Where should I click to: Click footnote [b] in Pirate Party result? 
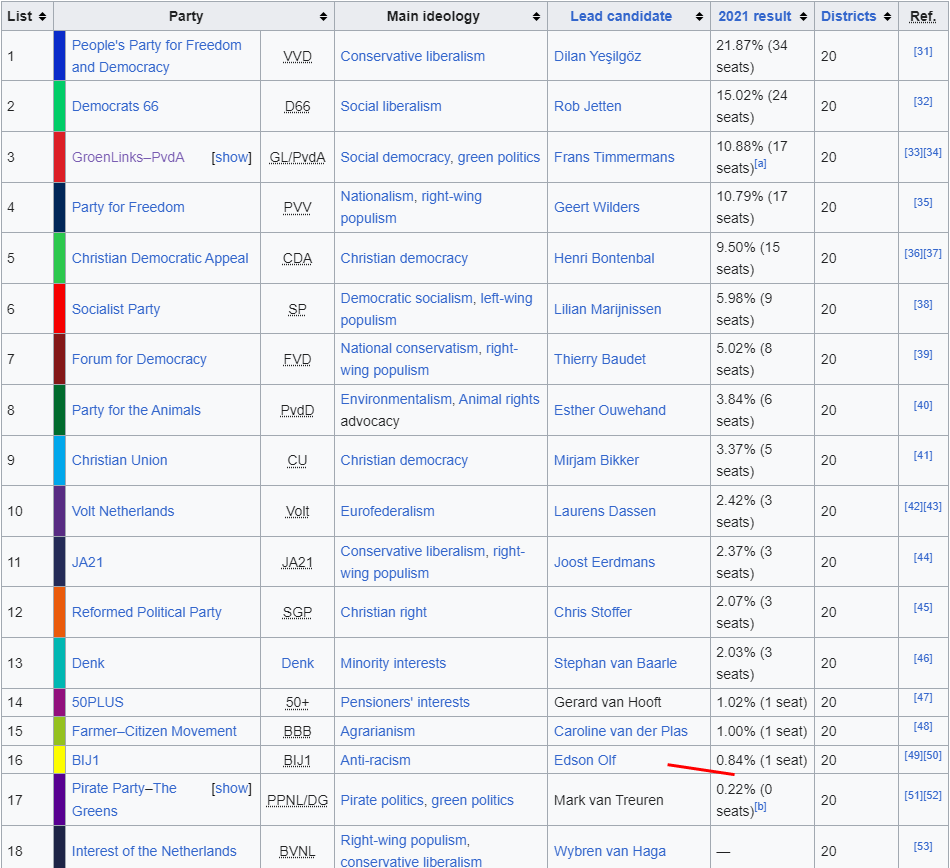pos(760,807)
